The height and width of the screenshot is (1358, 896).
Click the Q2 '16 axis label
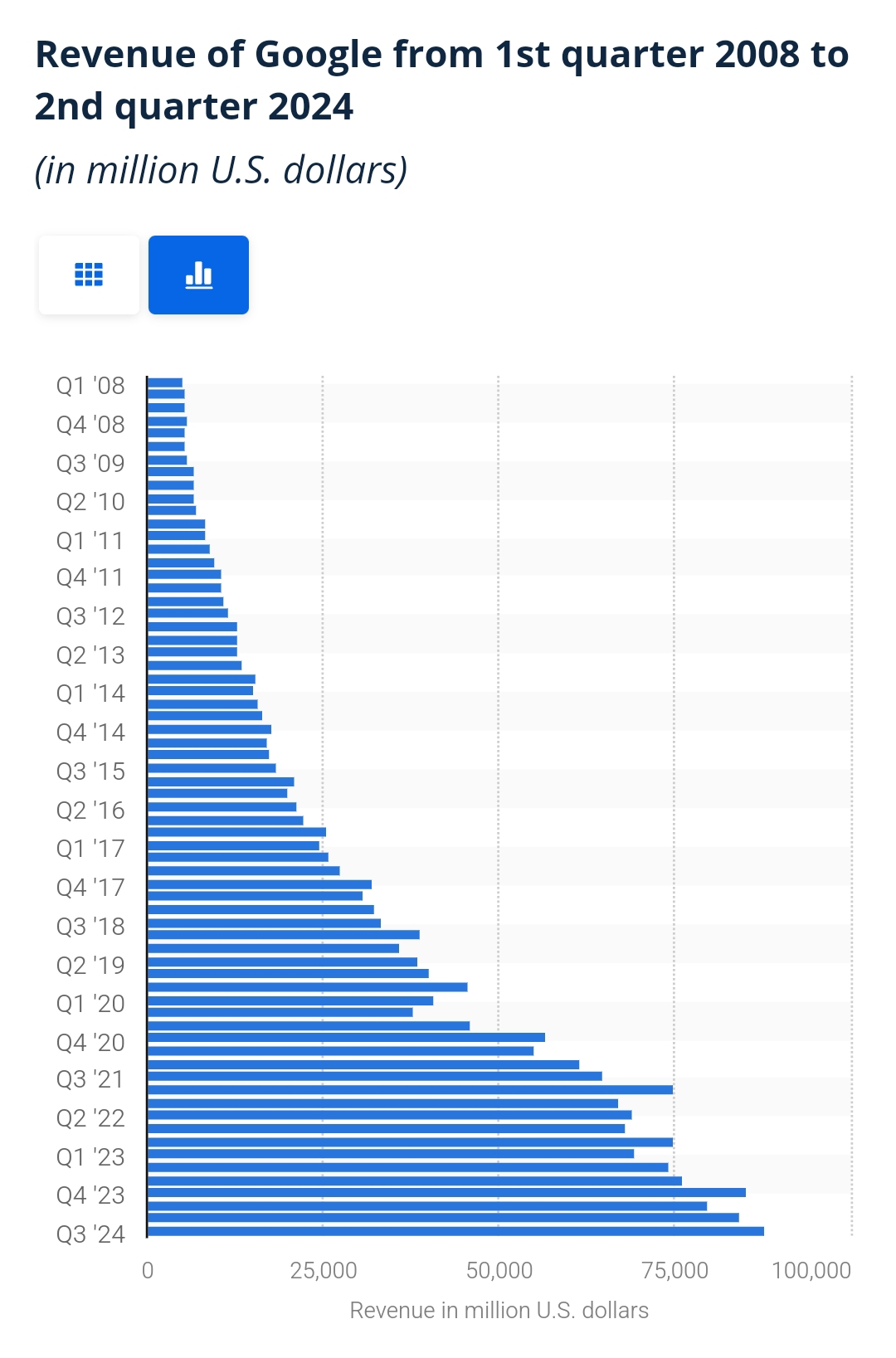90,810
